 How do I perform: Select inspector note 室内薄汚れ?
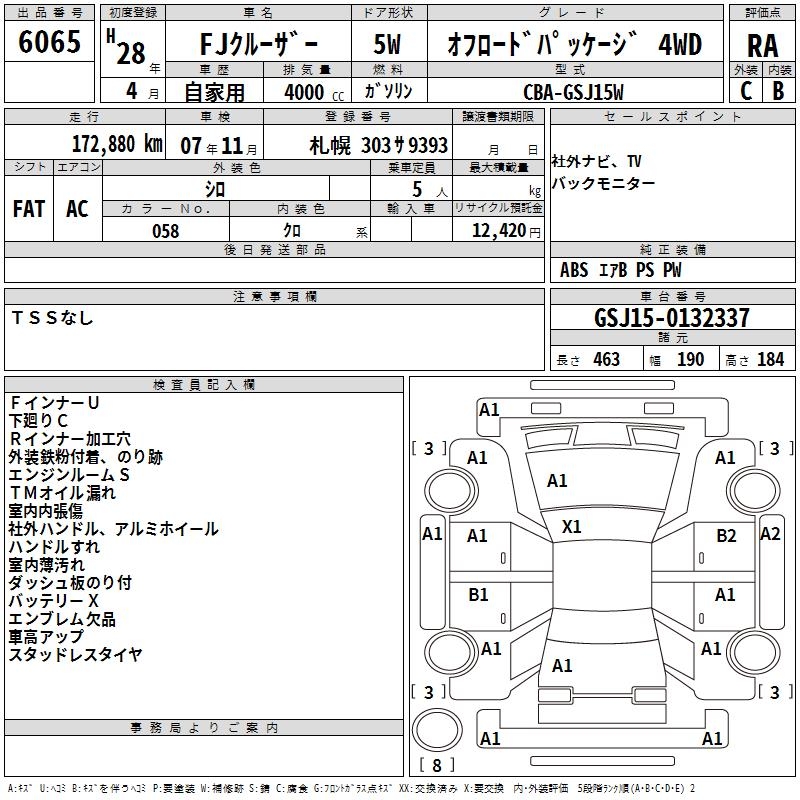(x=46, y=564)
